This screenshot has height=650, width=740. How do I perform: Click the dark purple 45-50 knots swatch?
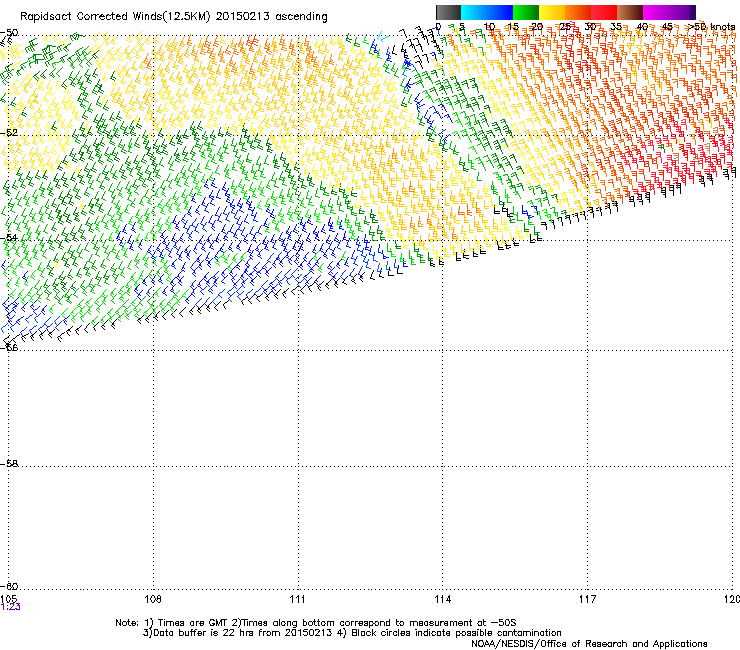[x=682, y=12]
